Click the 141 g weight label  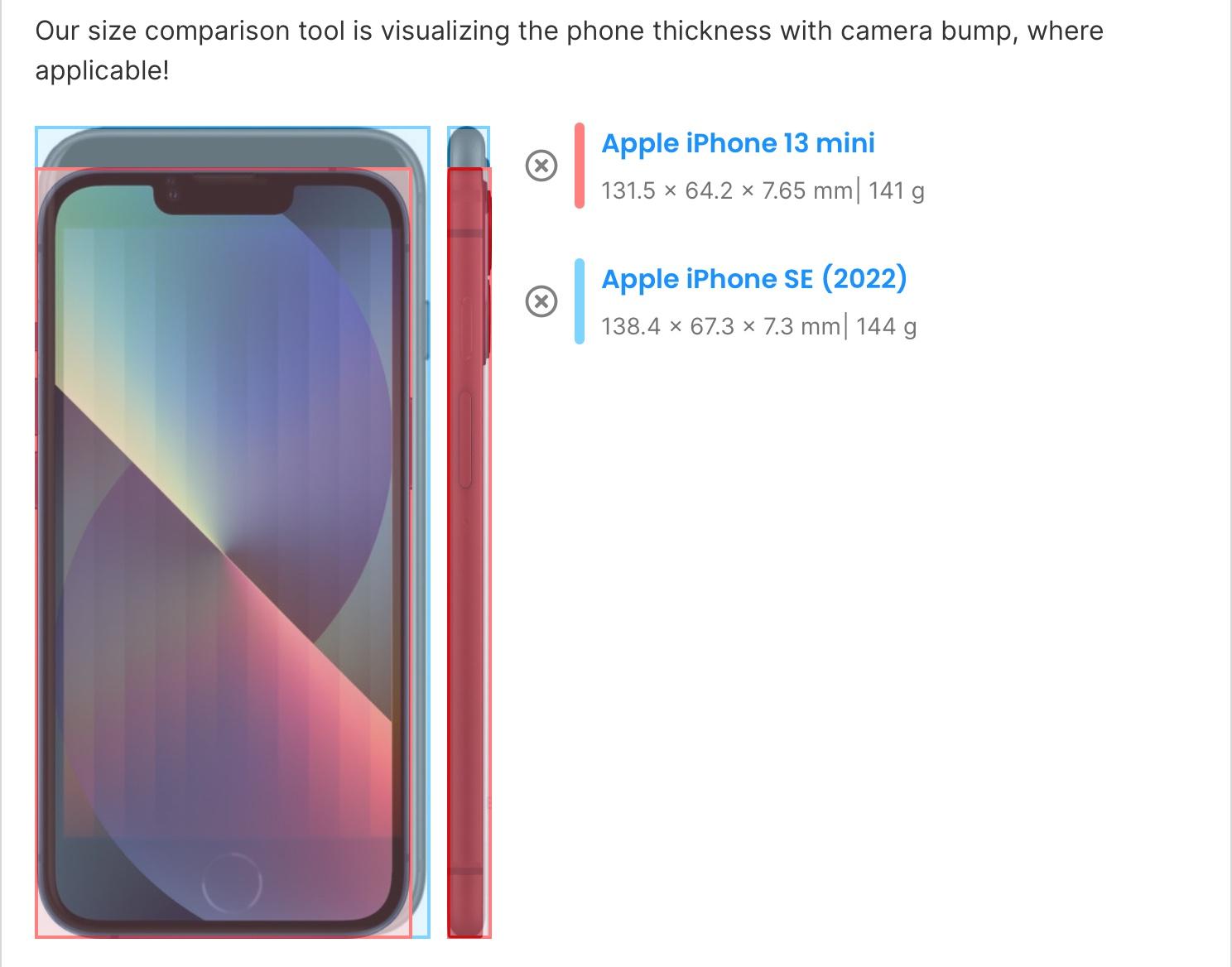(897, 191)
